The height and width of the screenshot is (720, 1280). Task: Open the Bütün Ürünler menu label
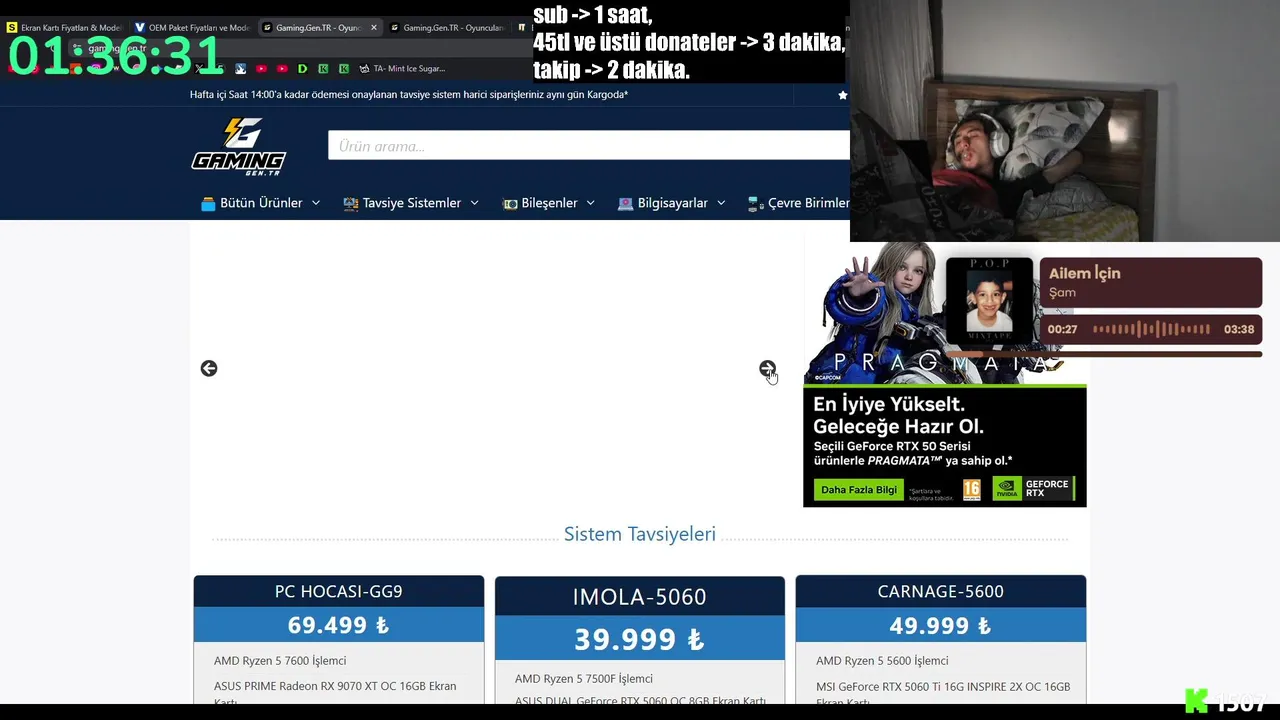point(261,203)
